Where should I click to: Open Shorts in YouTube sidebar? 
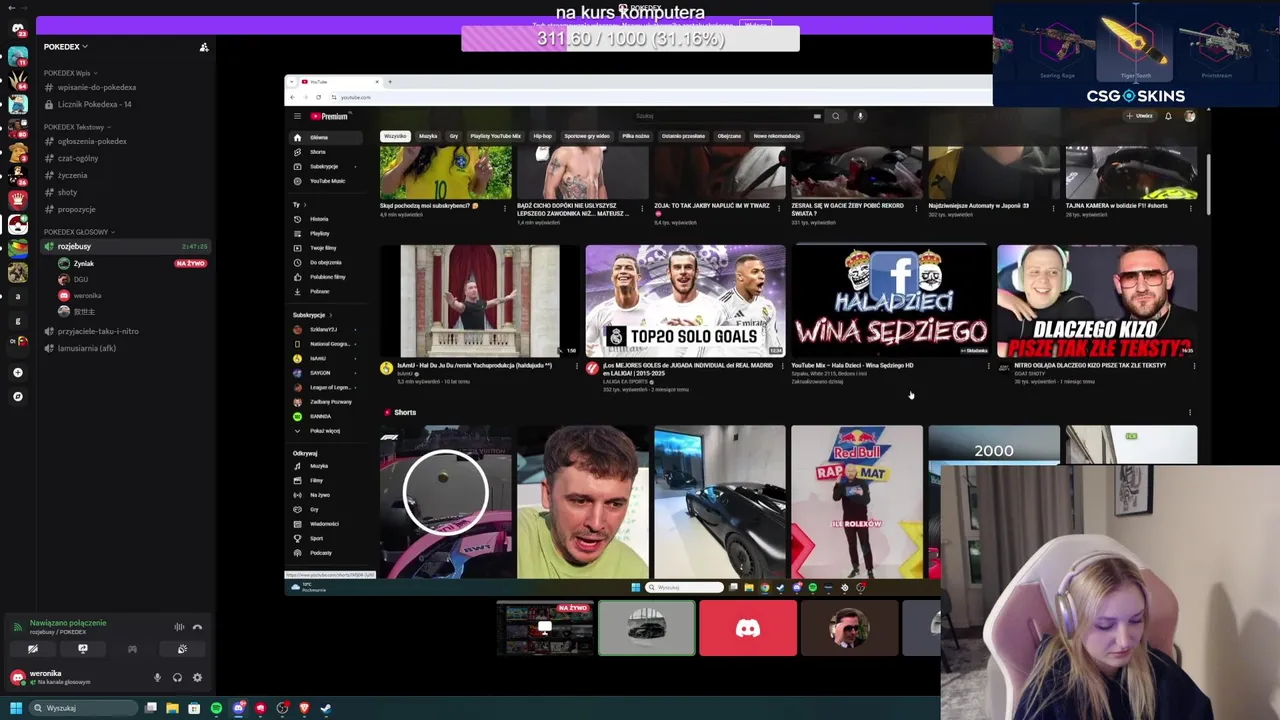pyautogui.click(x=325, y=152)
